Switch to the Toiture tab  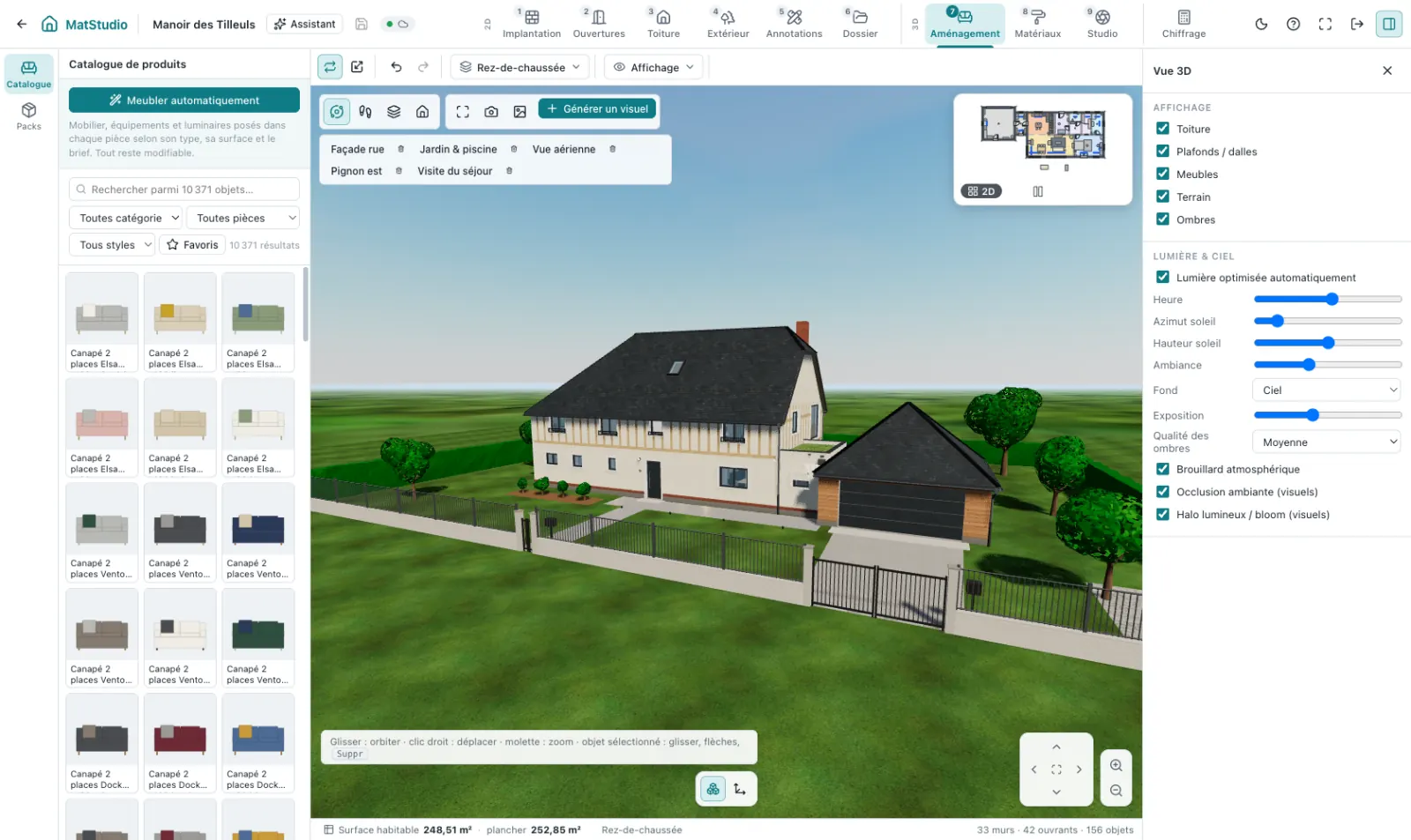663,24
